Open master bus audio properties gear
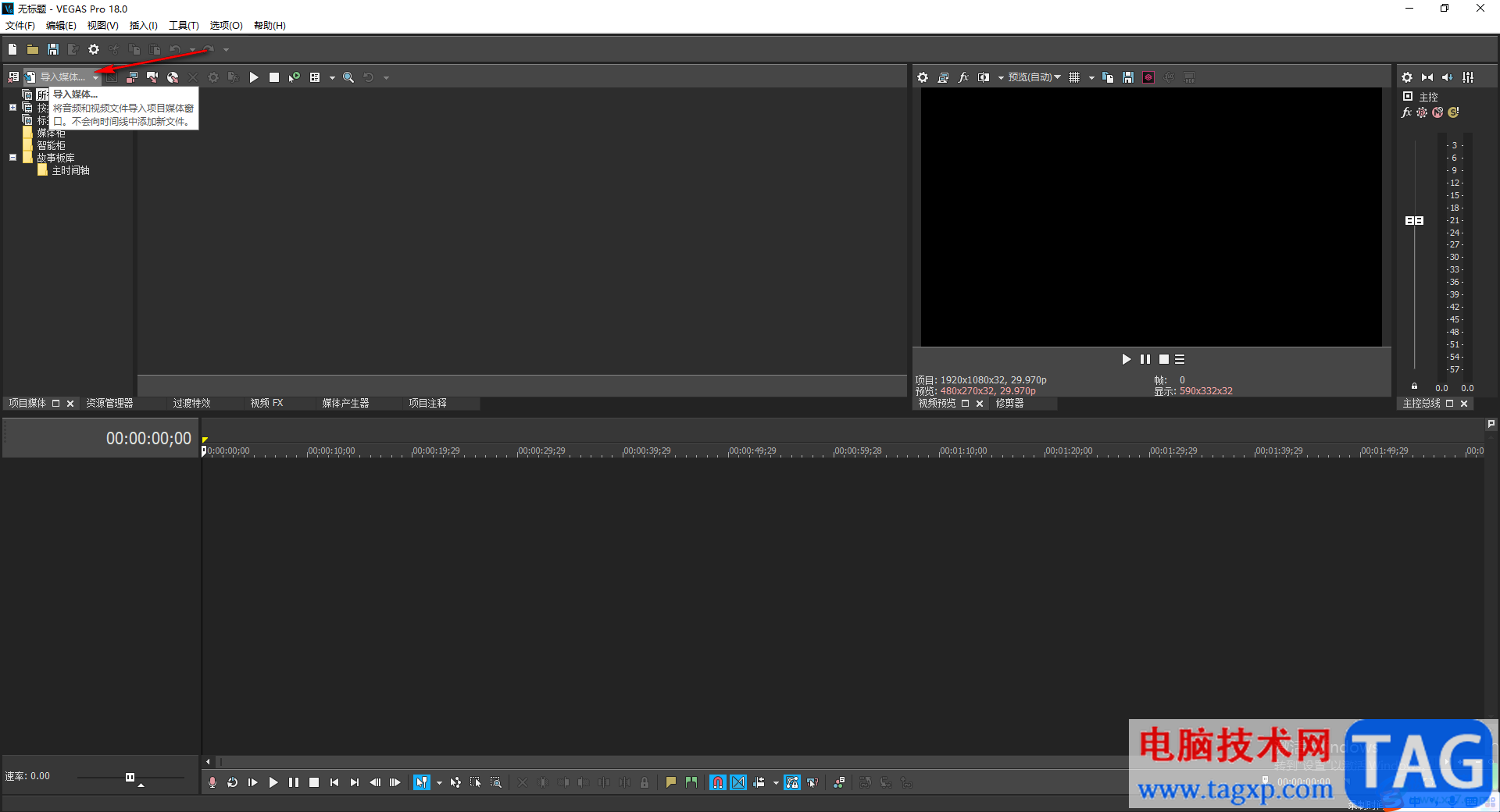Viewport: 1500px width, 812px height. pyautogui.click(x=1407, y=77)
